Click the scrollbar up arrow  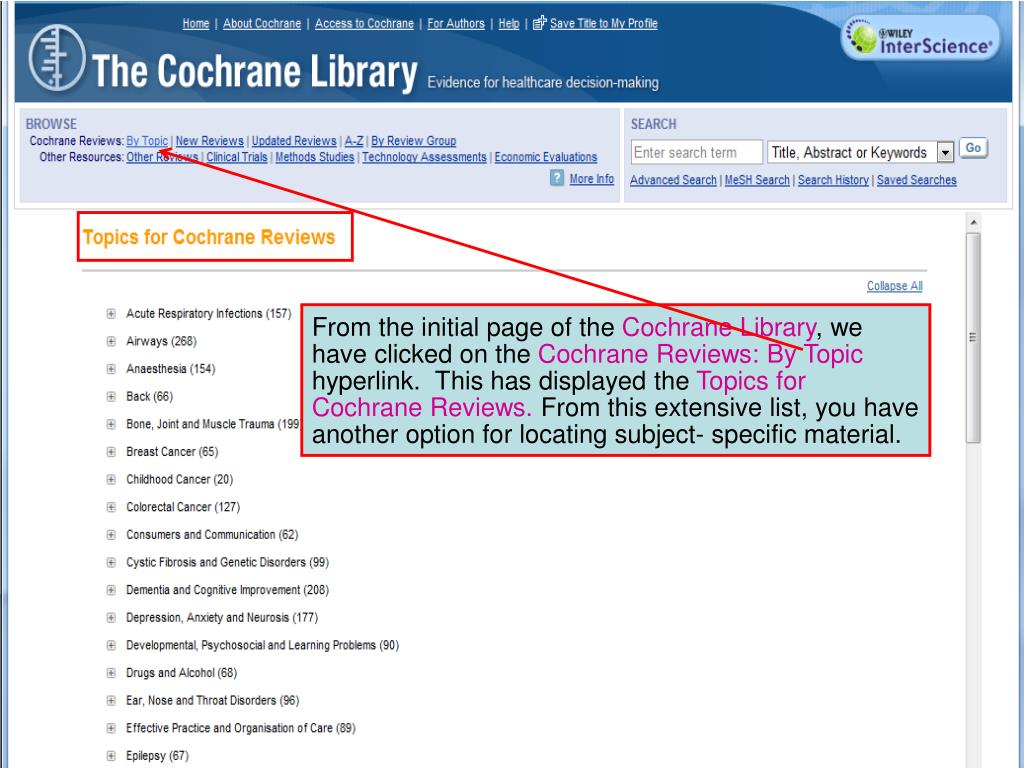(x=973, y=222)
